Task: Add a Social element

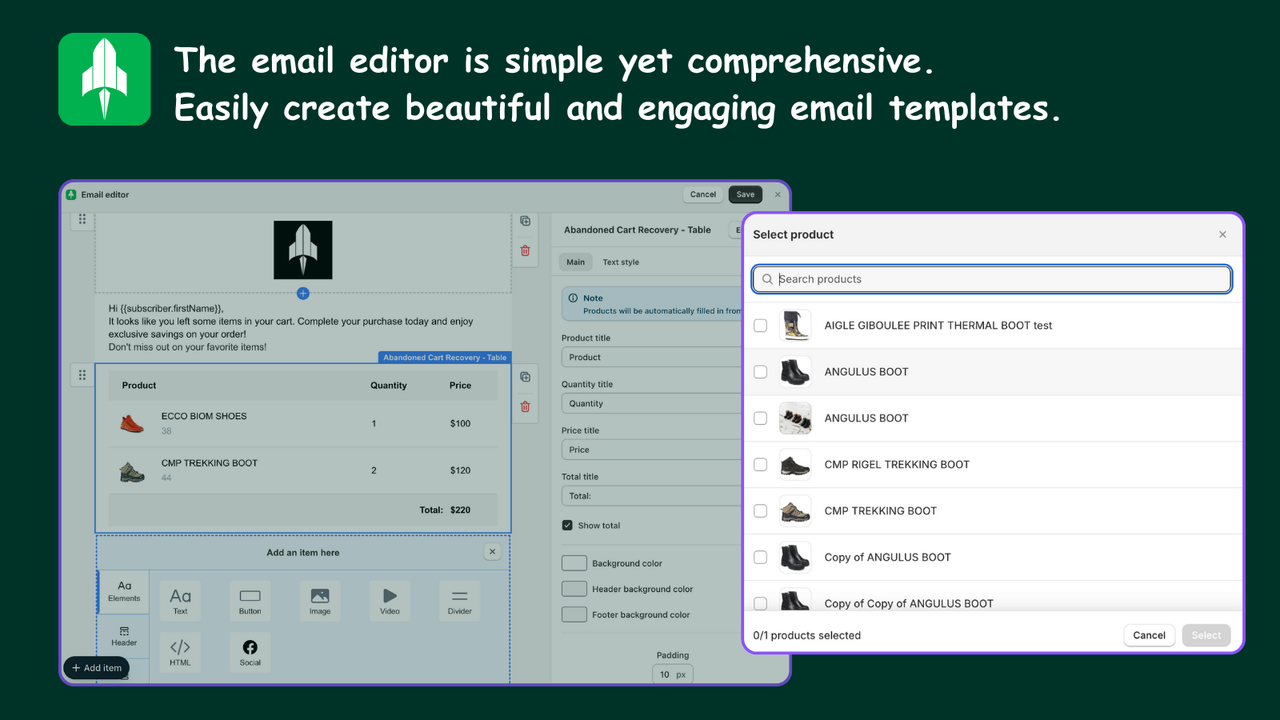Action: [x=250, y=652]
